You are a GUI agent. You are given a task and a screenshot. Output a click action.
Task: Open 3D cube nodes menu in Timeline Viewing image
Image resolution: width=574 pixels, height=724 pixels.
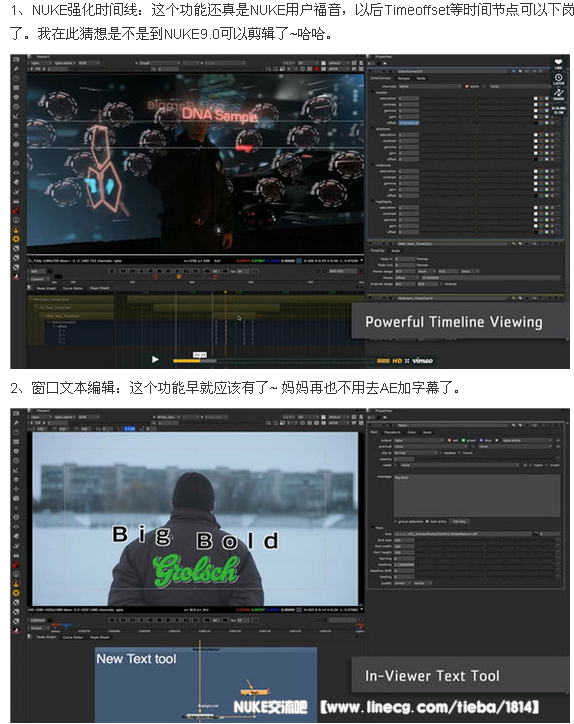(x=16, y=144)
